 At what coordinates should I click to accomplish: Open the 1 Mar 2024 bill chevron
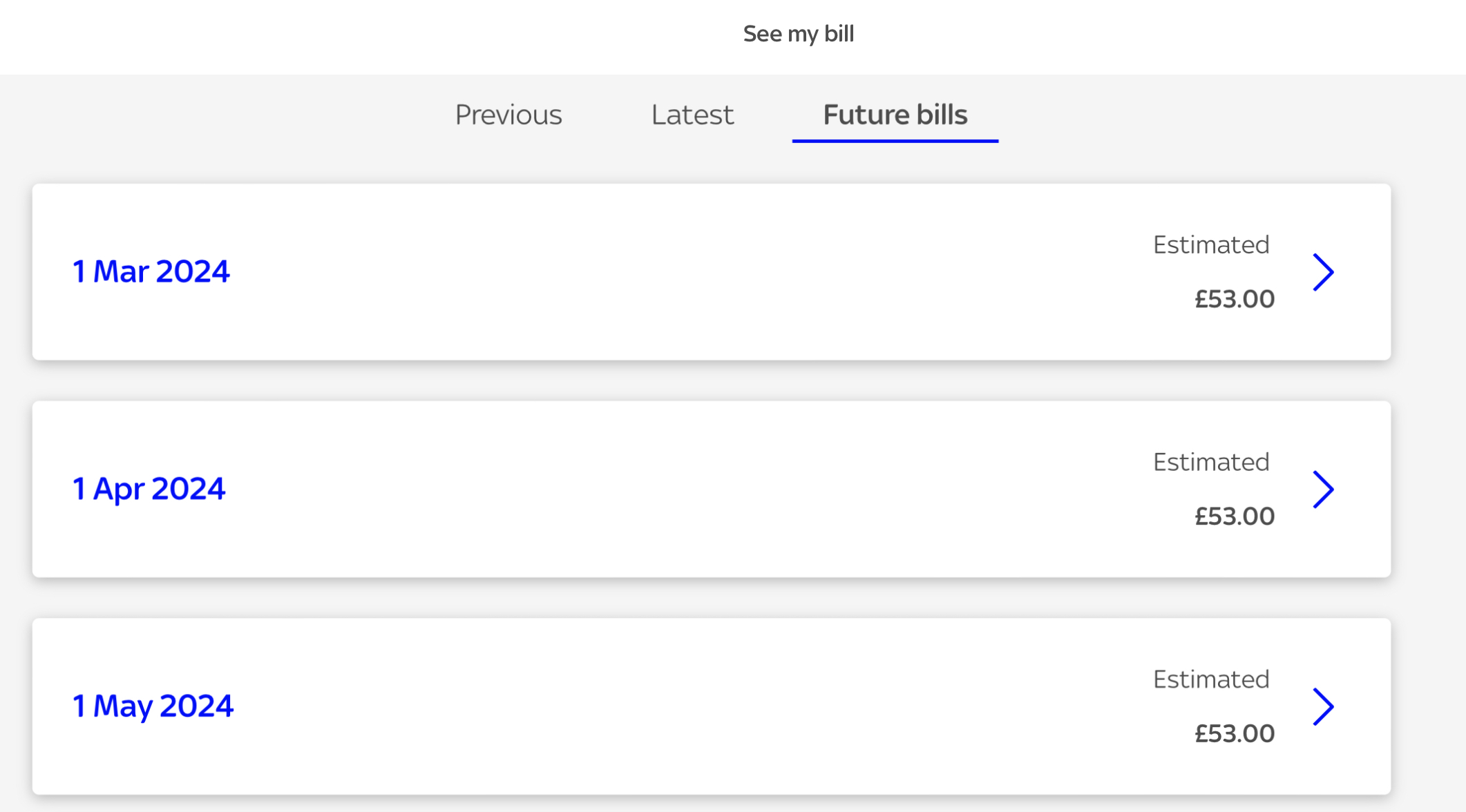coord(1323,272)
